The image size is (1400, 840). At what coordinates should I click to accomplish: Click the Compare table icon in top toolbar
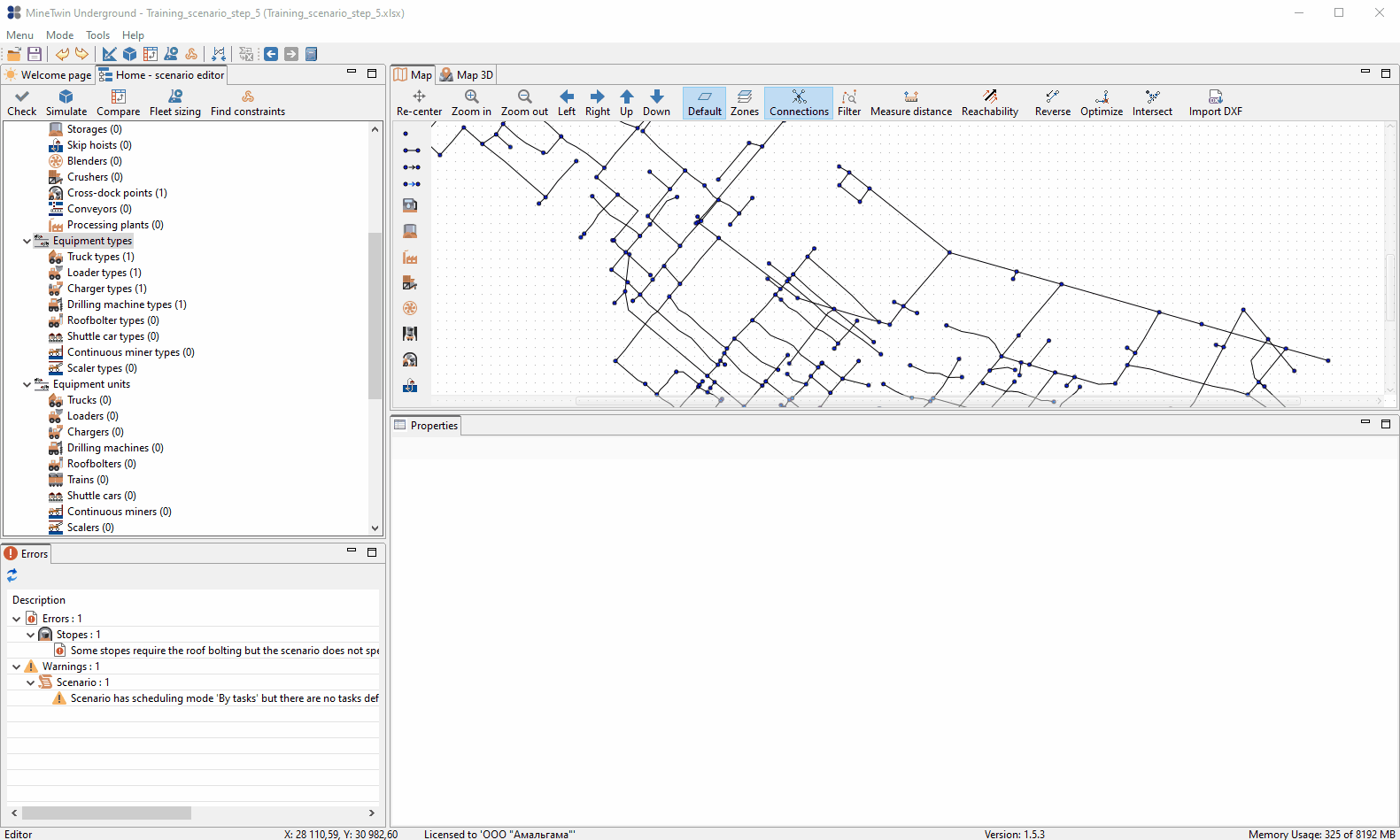point(151,54)
